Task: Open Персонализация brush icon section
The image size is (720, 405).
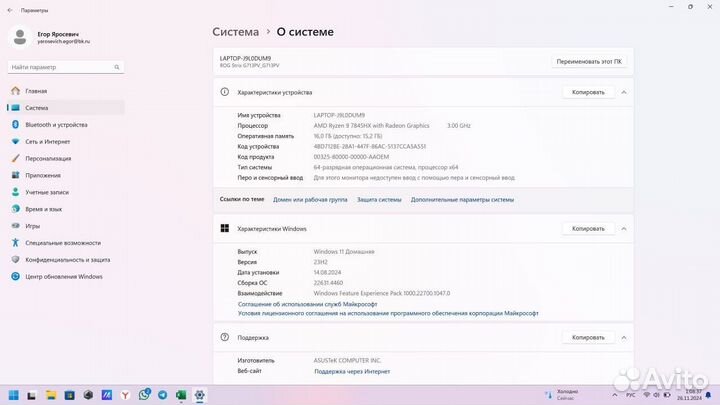Action: pyautogui.click(x=65, y=158)
